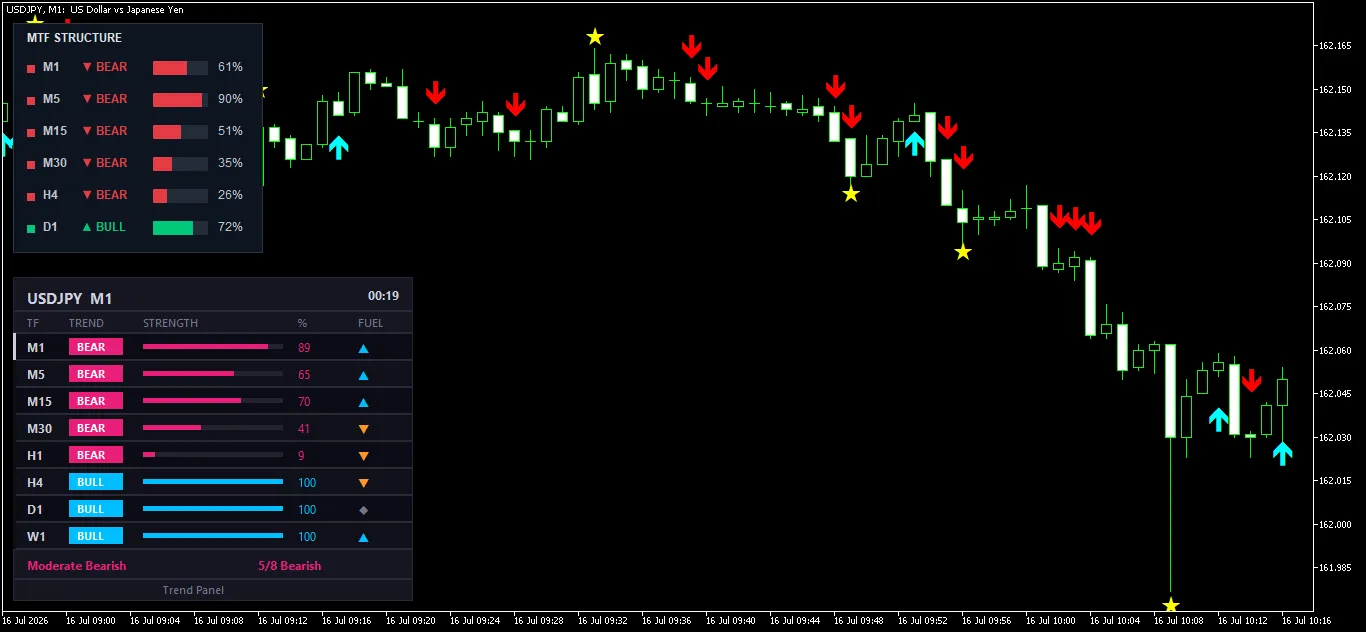Screen dimensions: 1366x632
Task: Click the BEAR badge in the Trend Panel M1 row
Action: click(96, 347)
